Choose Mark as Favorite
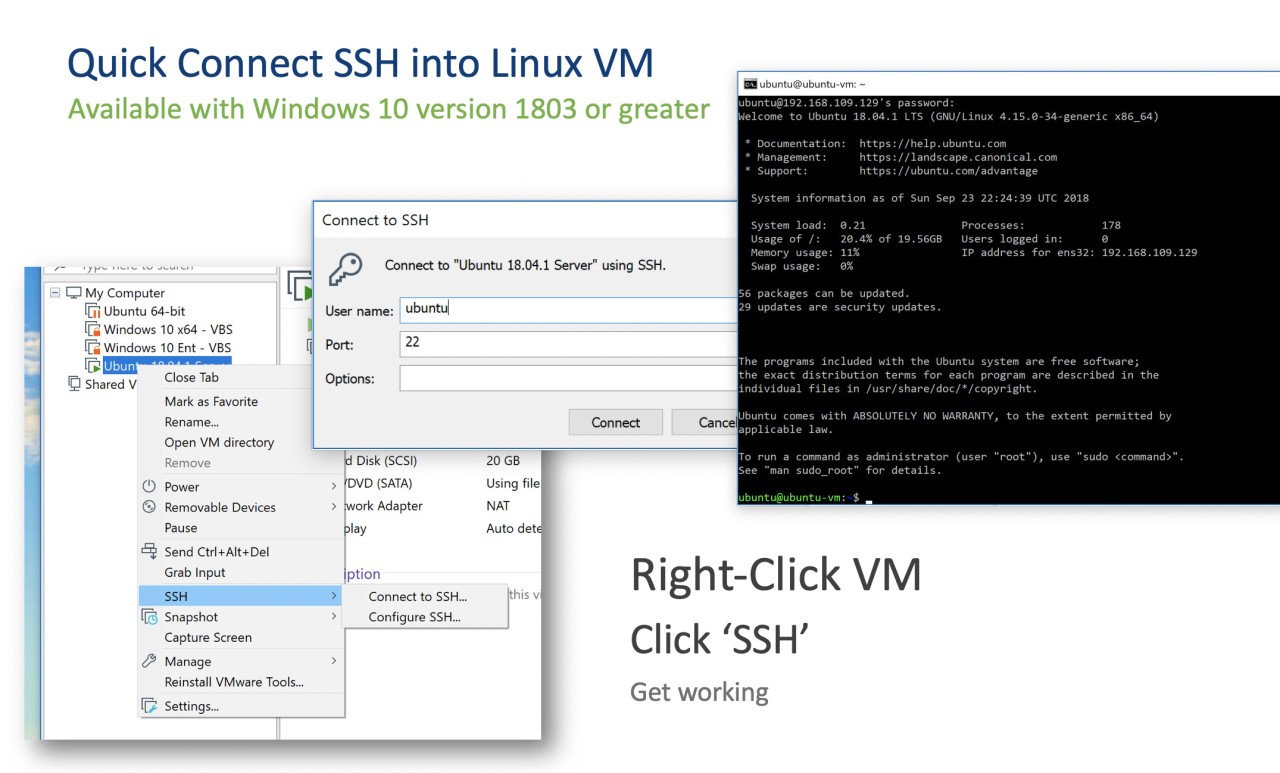 [211, 401]
